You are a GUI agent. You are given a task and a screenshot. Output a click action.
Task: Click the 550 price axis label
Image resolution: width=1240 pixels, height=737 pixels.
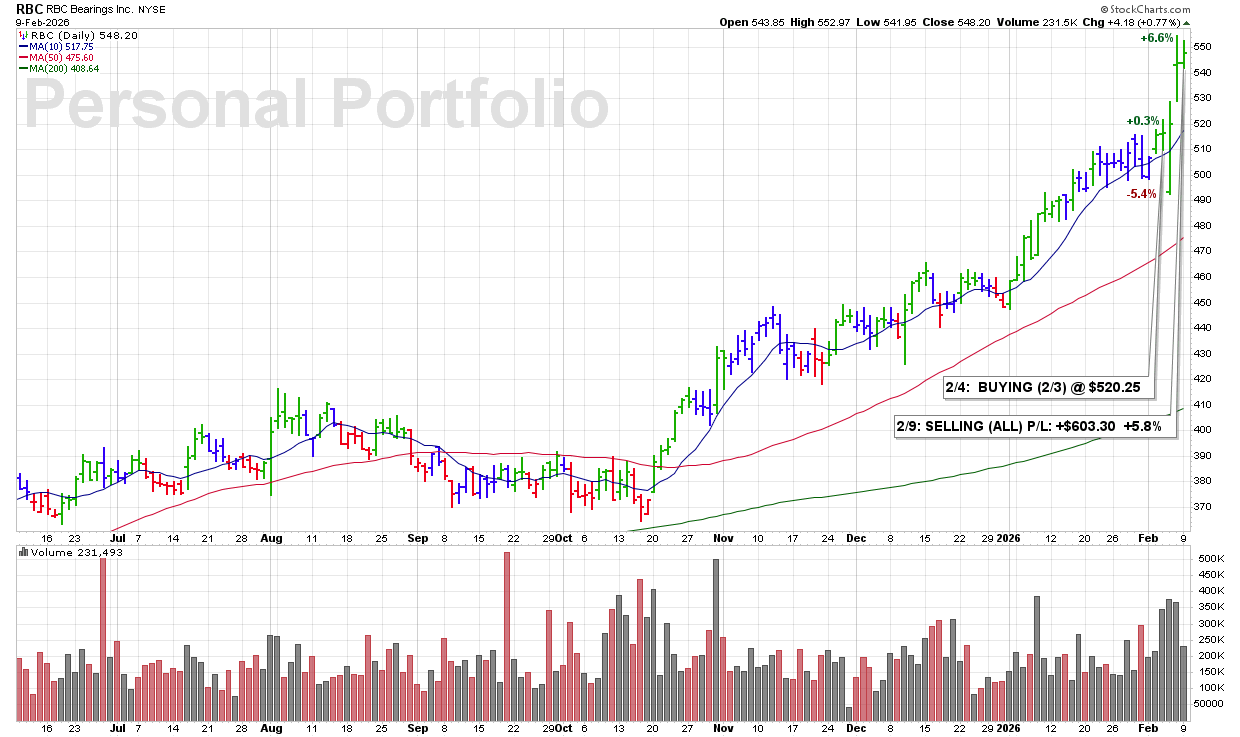tap(1203, 47)
